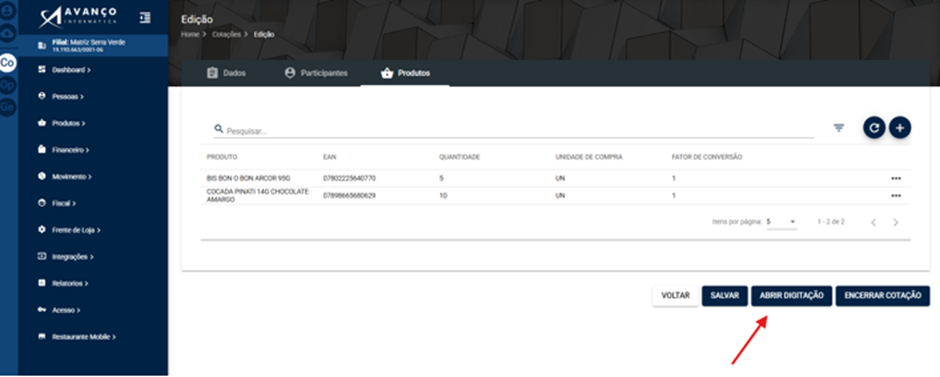Click the Pesquisar search field
This screenshot has width=940, height=377.
click(x=514, y=131)
